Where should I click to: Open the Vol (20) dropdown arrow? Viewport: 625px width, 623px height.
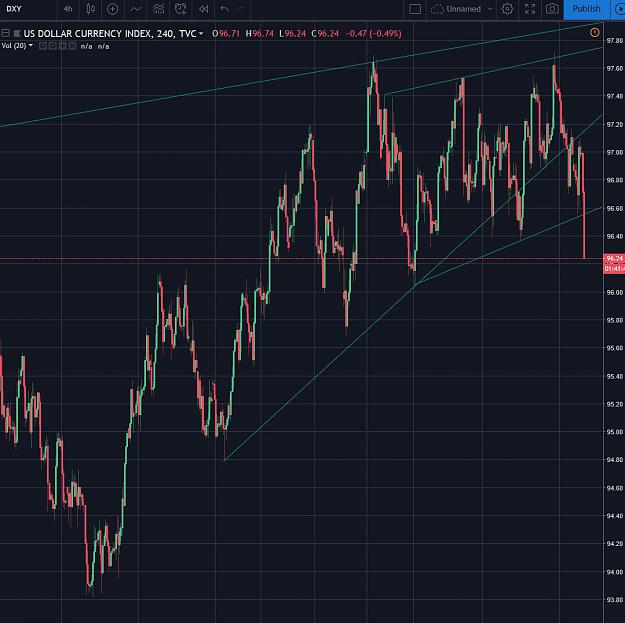(31, 45)
